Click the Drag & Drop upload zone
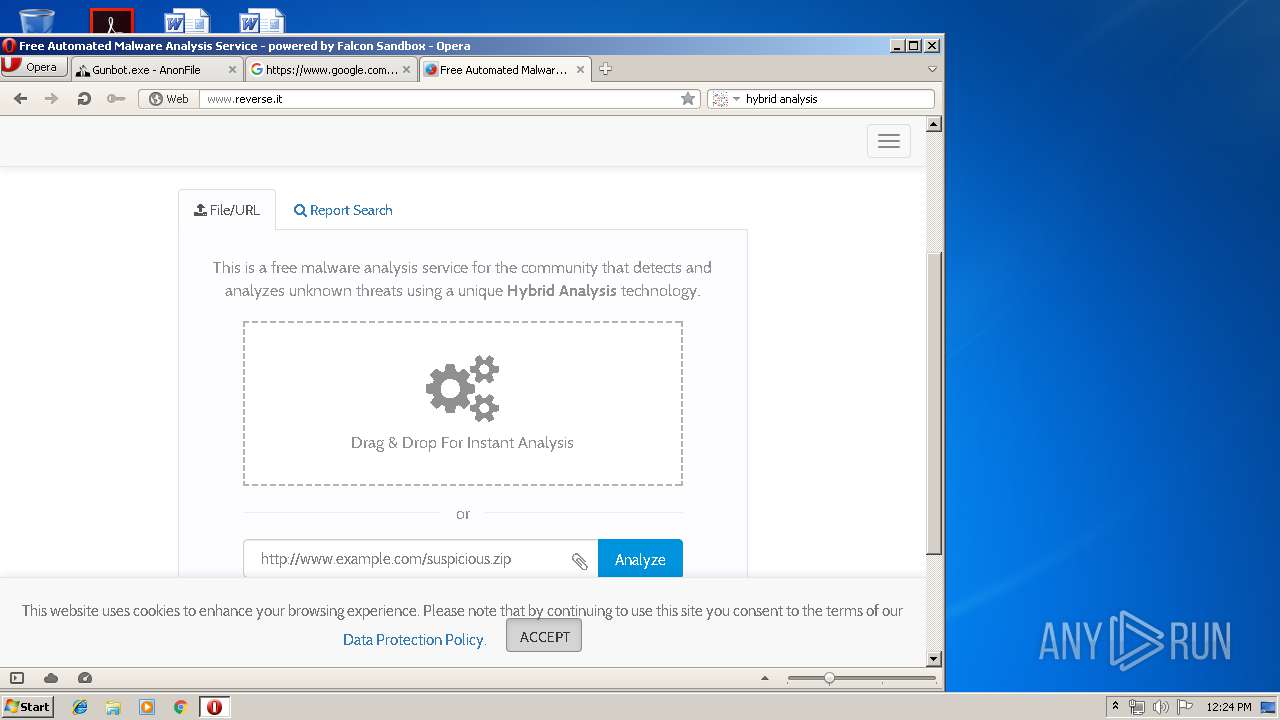 pos(463,403)
